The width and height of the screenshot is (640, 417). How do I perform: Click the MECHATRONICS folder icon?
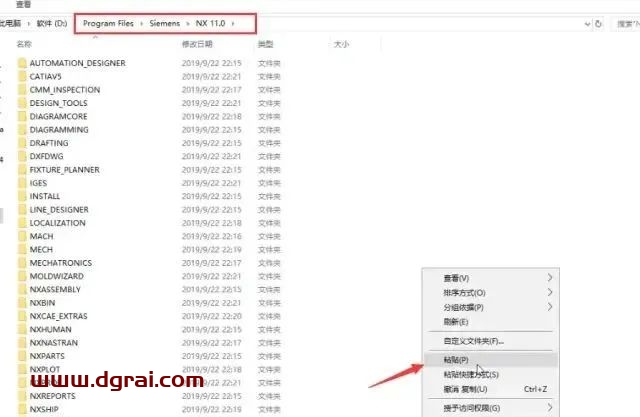[x=22, y=263]
